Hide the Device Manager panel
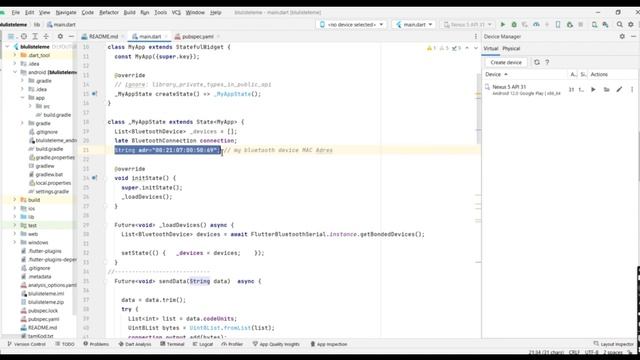The image size is (640, 360). (633, 36)
